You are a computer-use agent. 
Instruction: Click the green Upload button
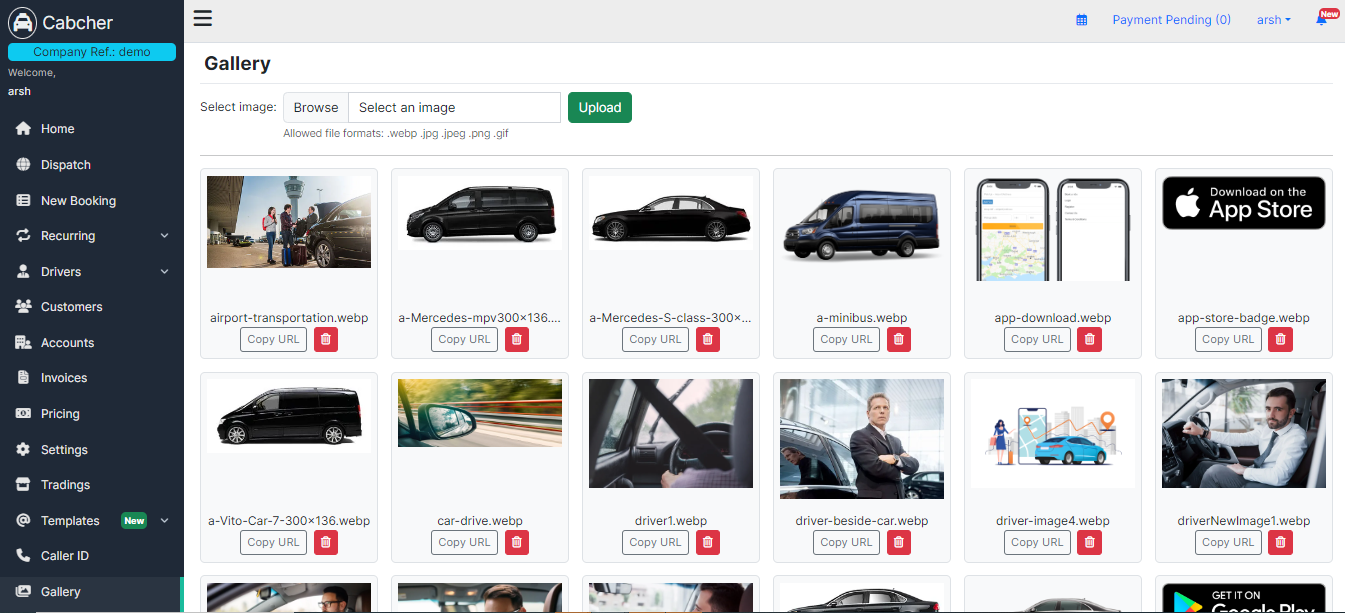tap(599, 108)
